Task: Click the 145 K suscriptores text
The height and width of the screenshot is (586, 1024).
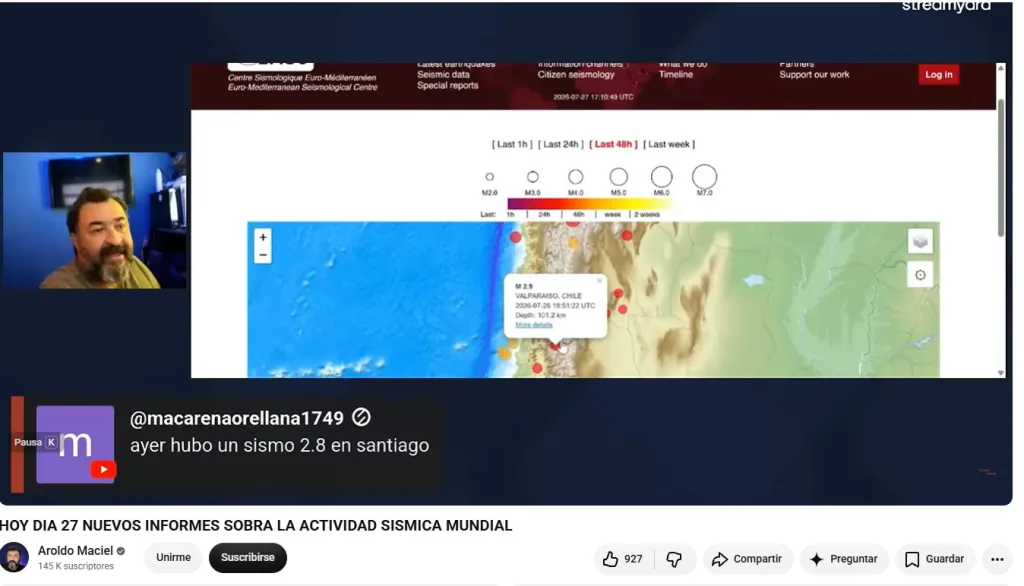Action: pyautogui.click(x=76, y=566)
